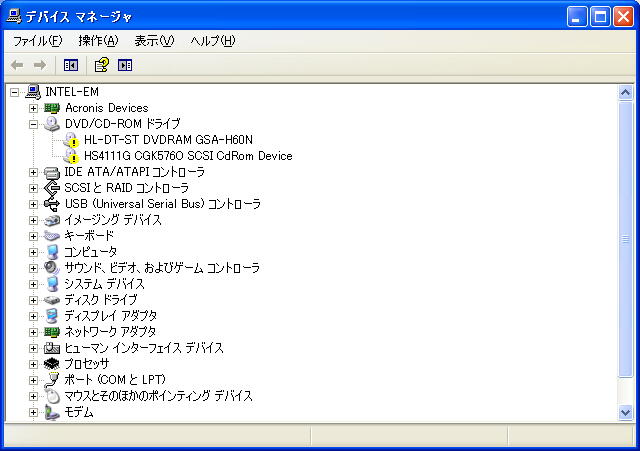
Task: Select HL-DT-ST DVDRAM GSA-H60N device text
Action: click(168, 140)
